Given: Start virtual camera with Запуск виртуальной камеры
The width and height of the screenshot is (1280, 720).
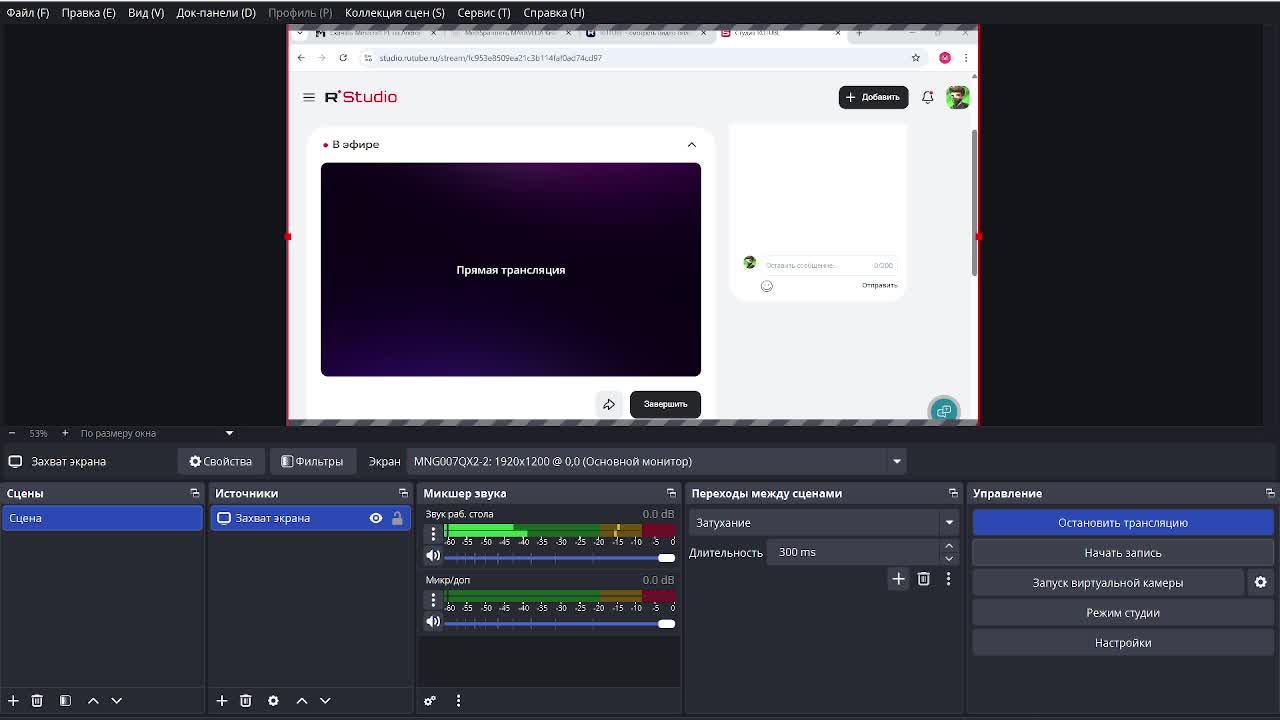Looking at the screenshot, I should pyautogui.click(x=1108, y=582).
